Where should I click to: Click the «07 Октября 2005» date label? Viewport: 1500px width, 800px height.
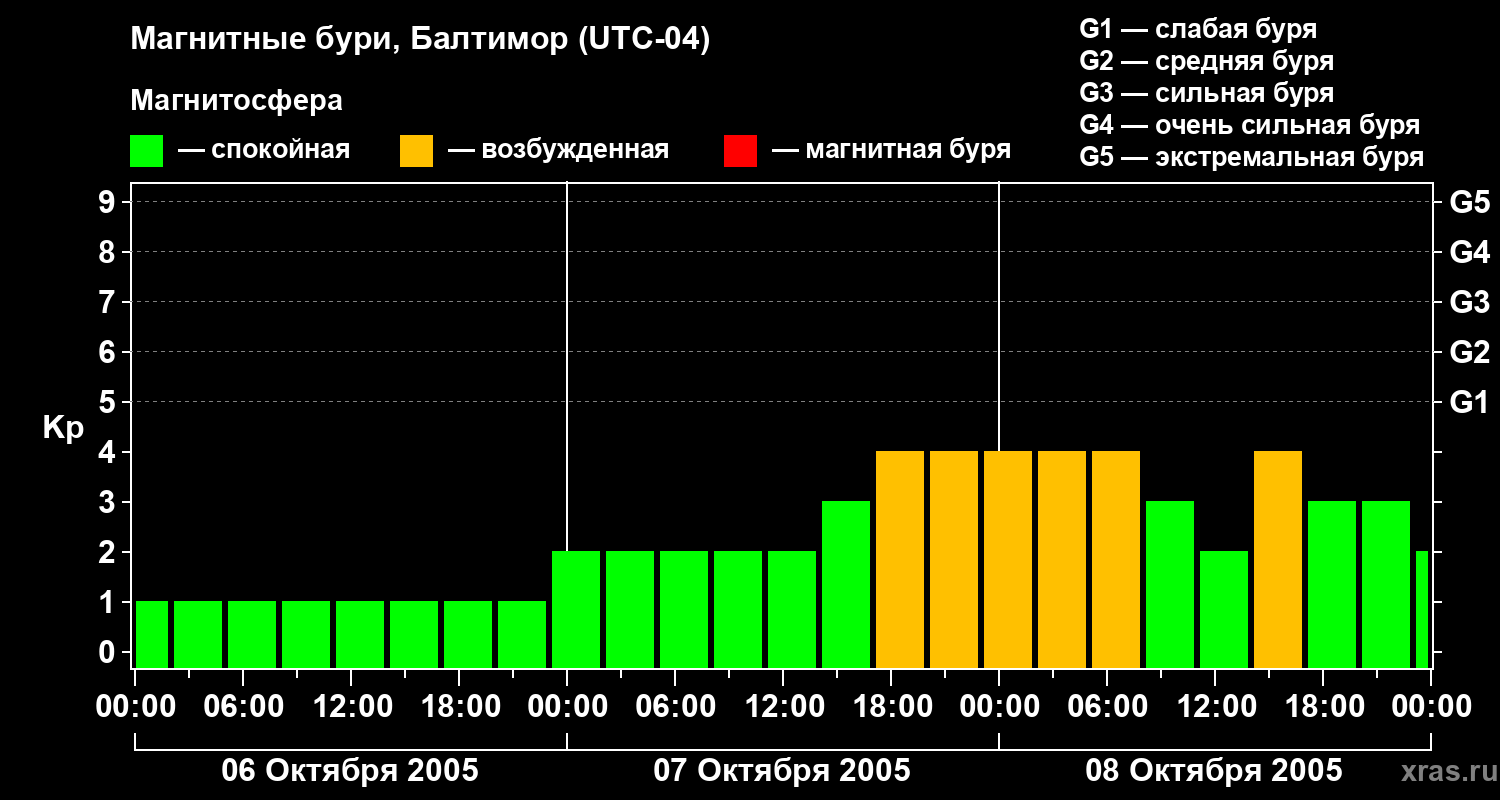point(782,770)
